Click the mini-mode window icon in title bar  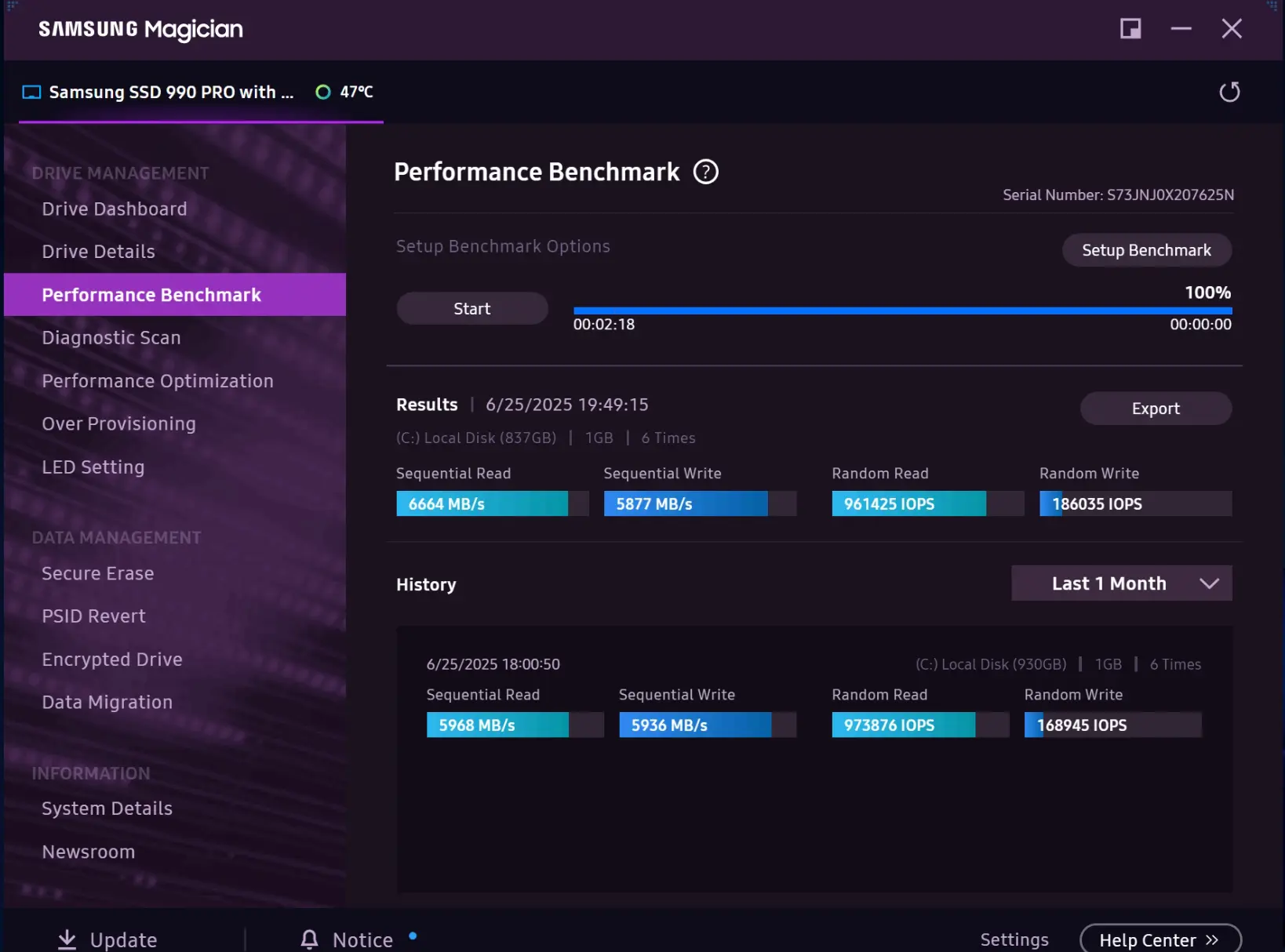pos(1130,29)
